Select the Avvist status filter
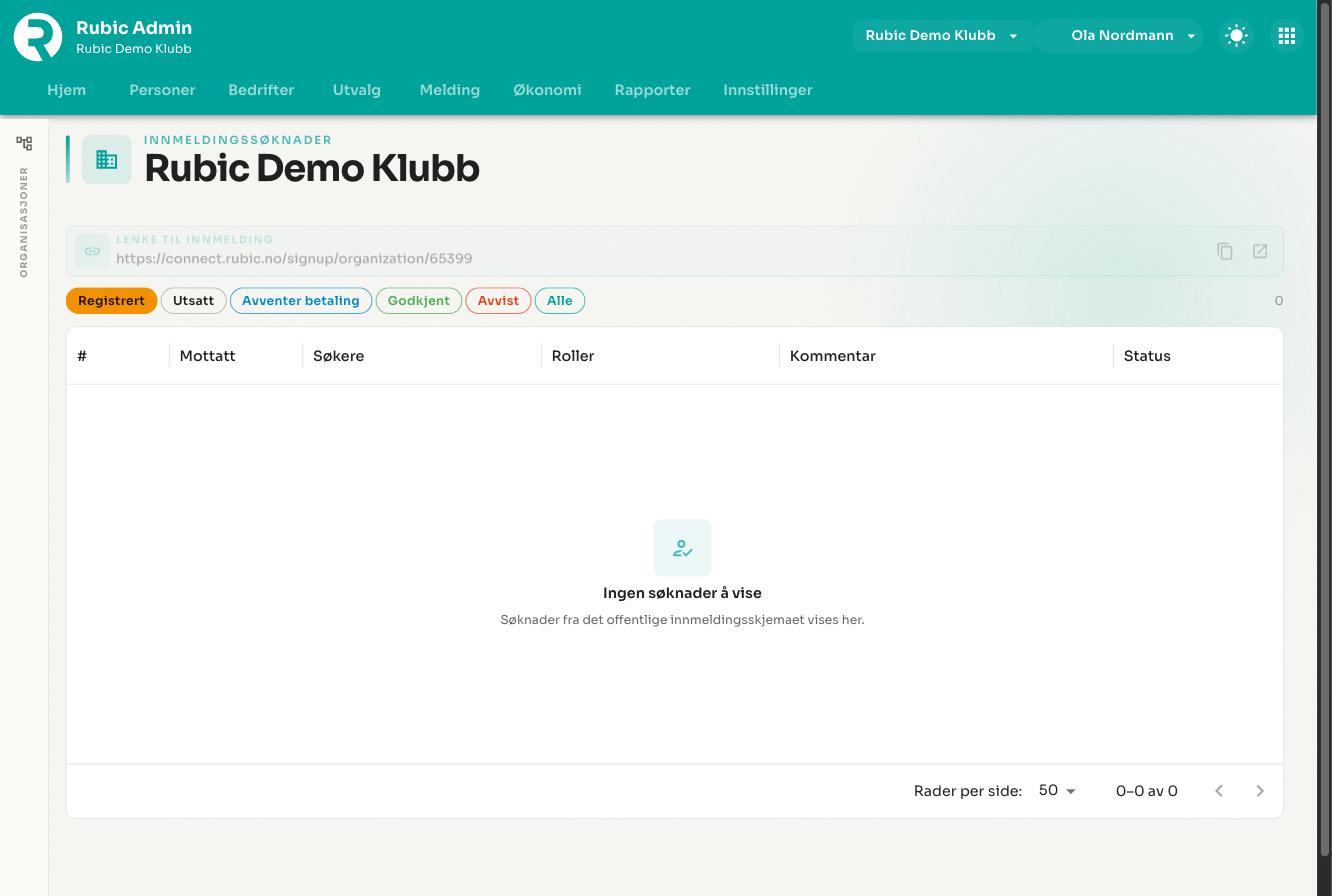Viewport: 1332px width, 896px height. (x=498, y=301)
